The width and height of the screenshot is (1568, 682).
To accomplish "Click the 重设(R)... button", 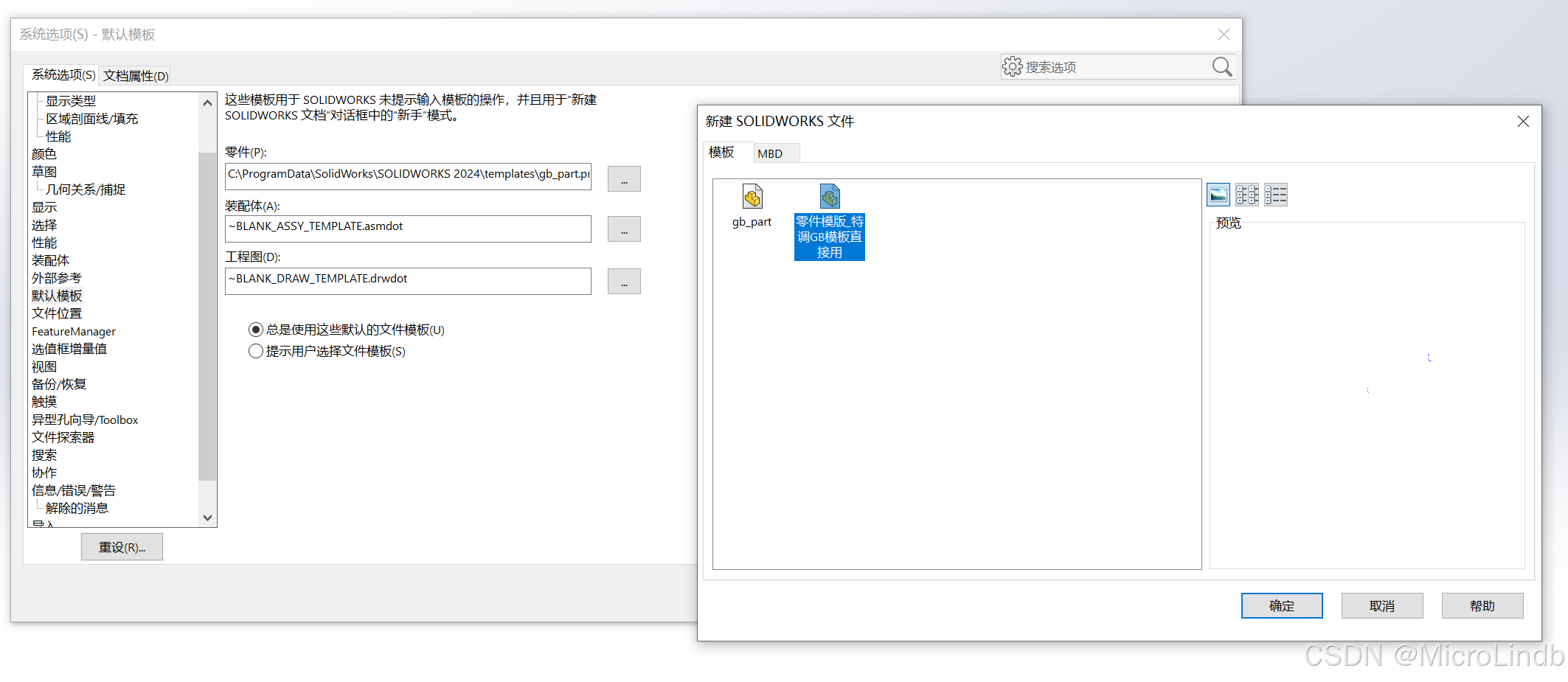I will [x=122, y=547].
